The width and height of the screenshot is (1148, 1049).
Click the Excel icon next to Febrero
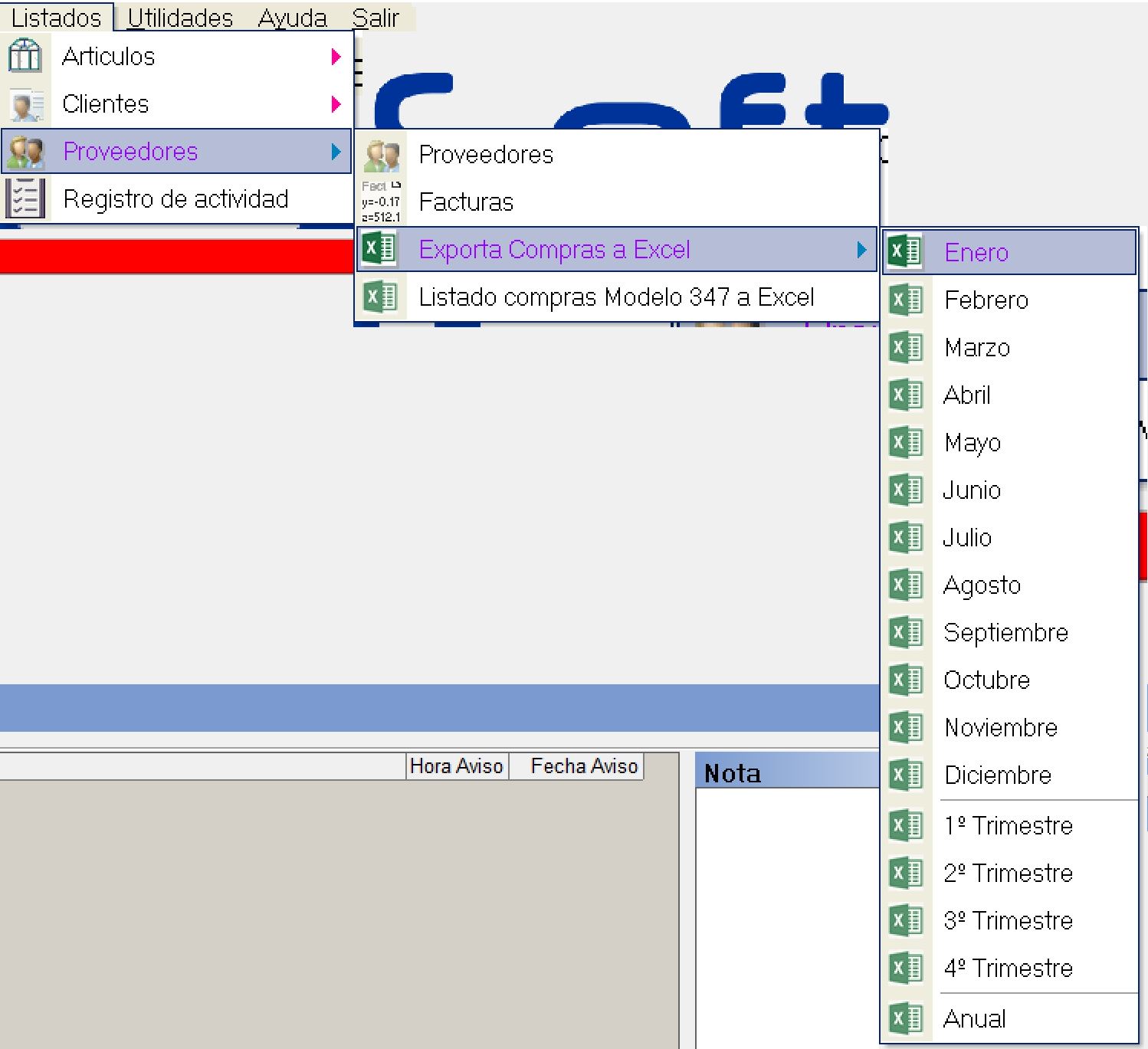[906, 300]
